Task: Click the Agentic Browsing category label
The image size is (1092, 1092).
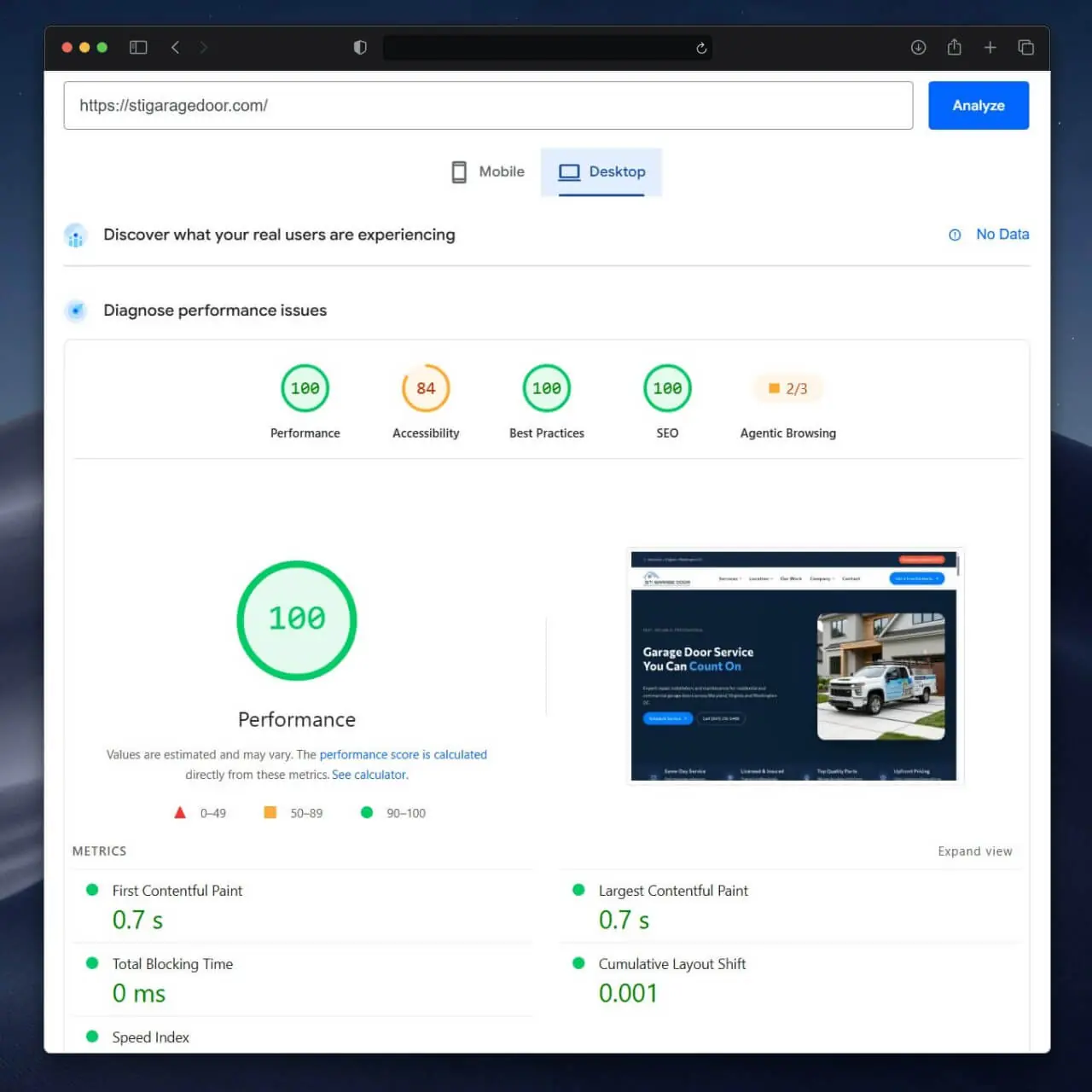Action: 788,433
